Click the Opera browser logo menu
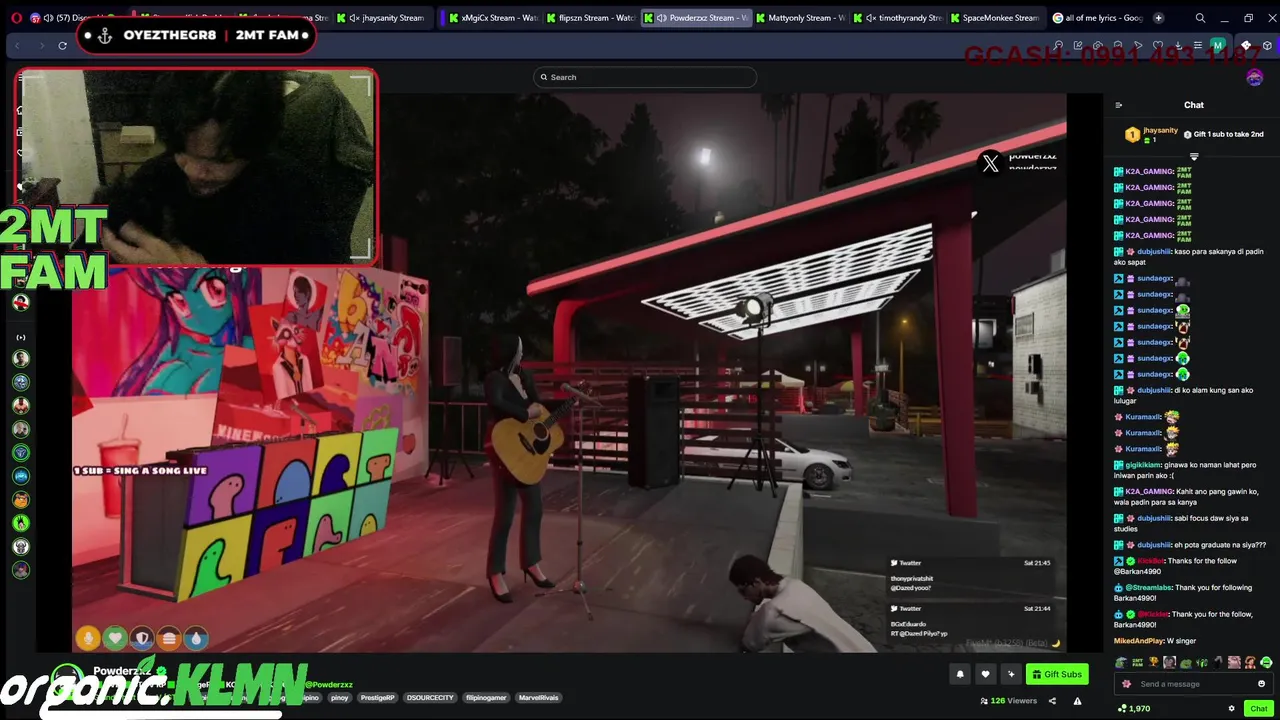1280x720 pixels. [x=16, y=18]
